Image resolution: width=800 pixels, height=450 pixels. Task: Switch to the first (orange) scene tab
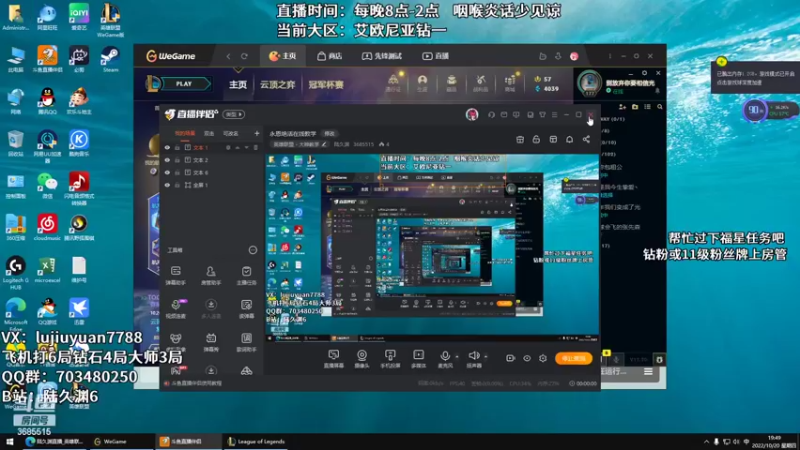(185, 133)
